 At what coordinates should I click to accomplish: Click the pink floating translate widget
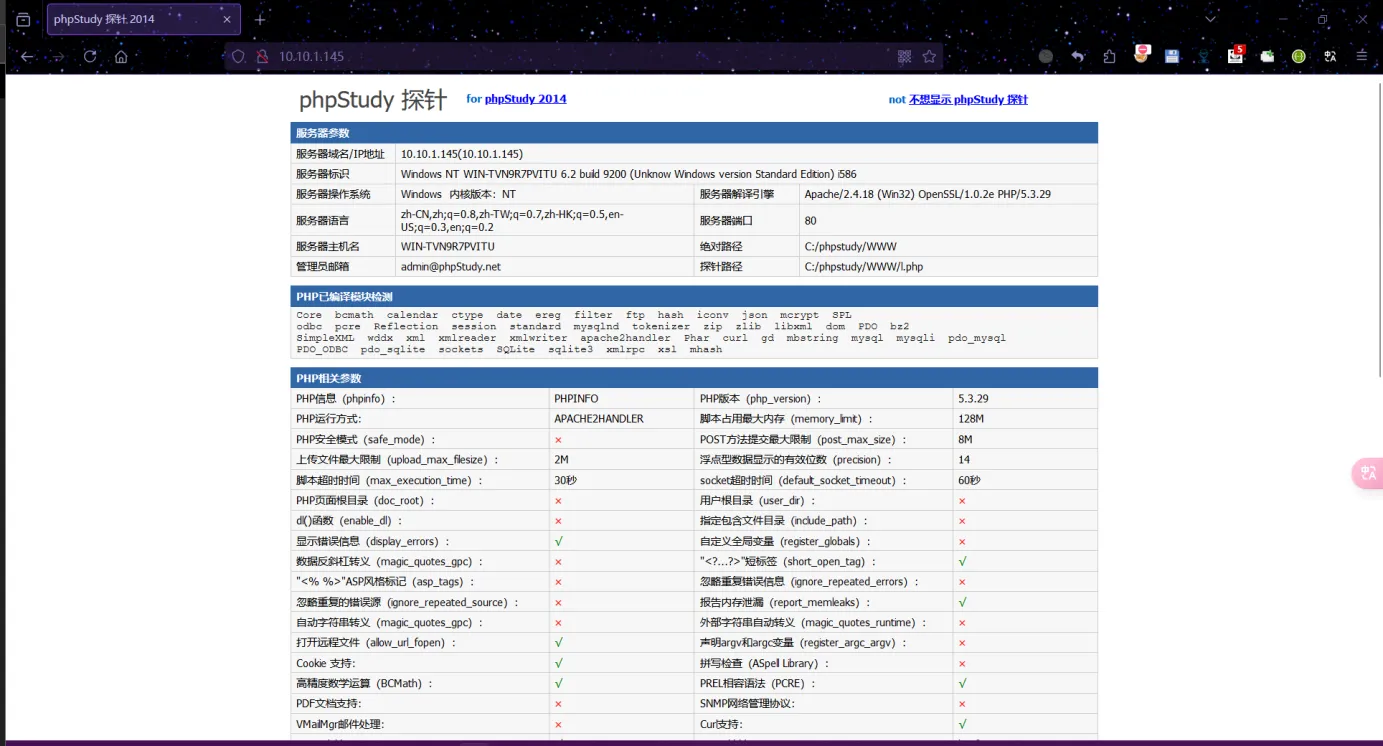1367,473
